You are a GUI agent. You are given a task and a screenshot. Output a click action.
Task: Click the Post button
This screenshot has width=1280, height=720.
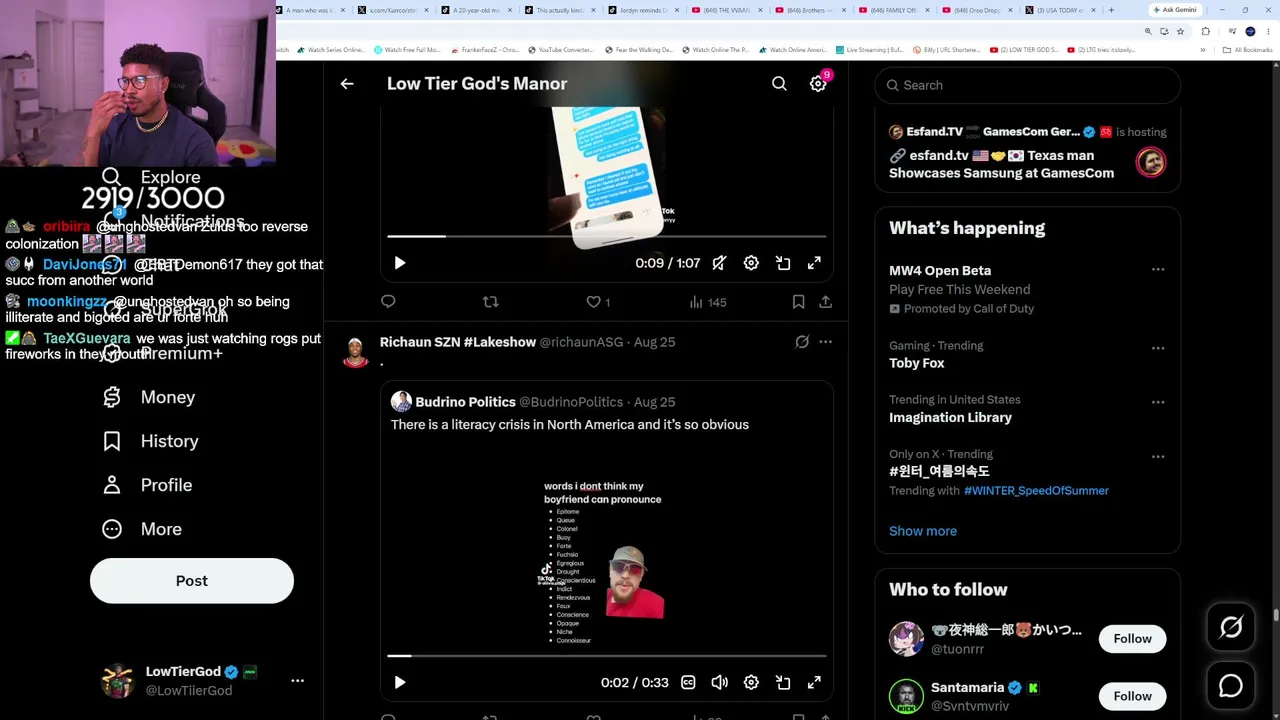point(192,581)
